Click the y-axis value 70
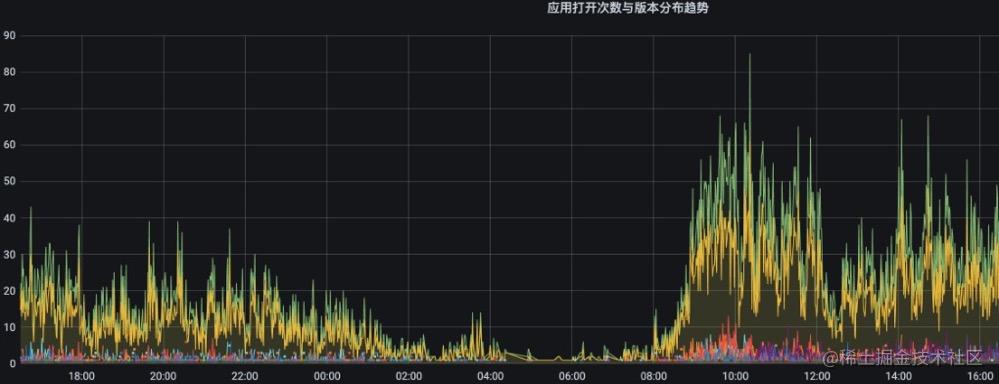This screenshot has height=384, width=999. point(9,108)
